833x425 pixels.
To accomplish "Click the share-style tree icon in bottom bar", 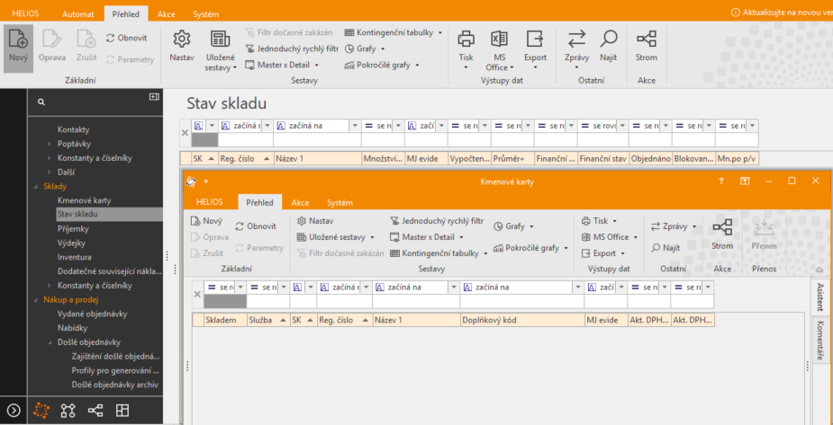I will [x=95, y=410].
